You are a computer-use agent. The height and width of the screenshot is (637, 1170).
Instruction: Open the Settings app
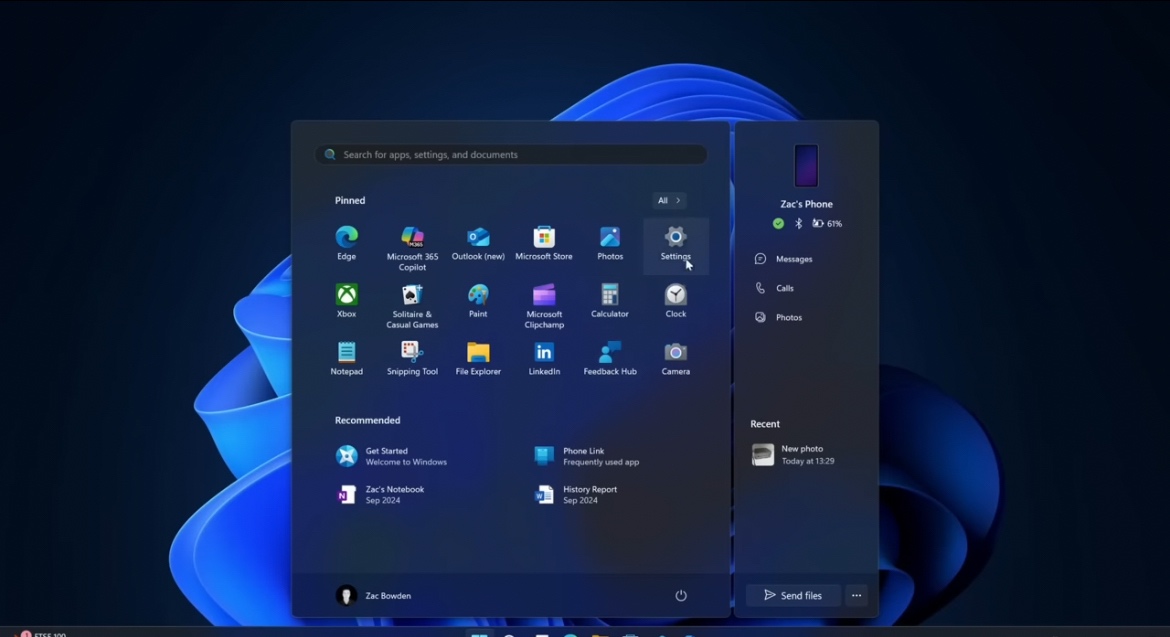click(x=675, y=244)
